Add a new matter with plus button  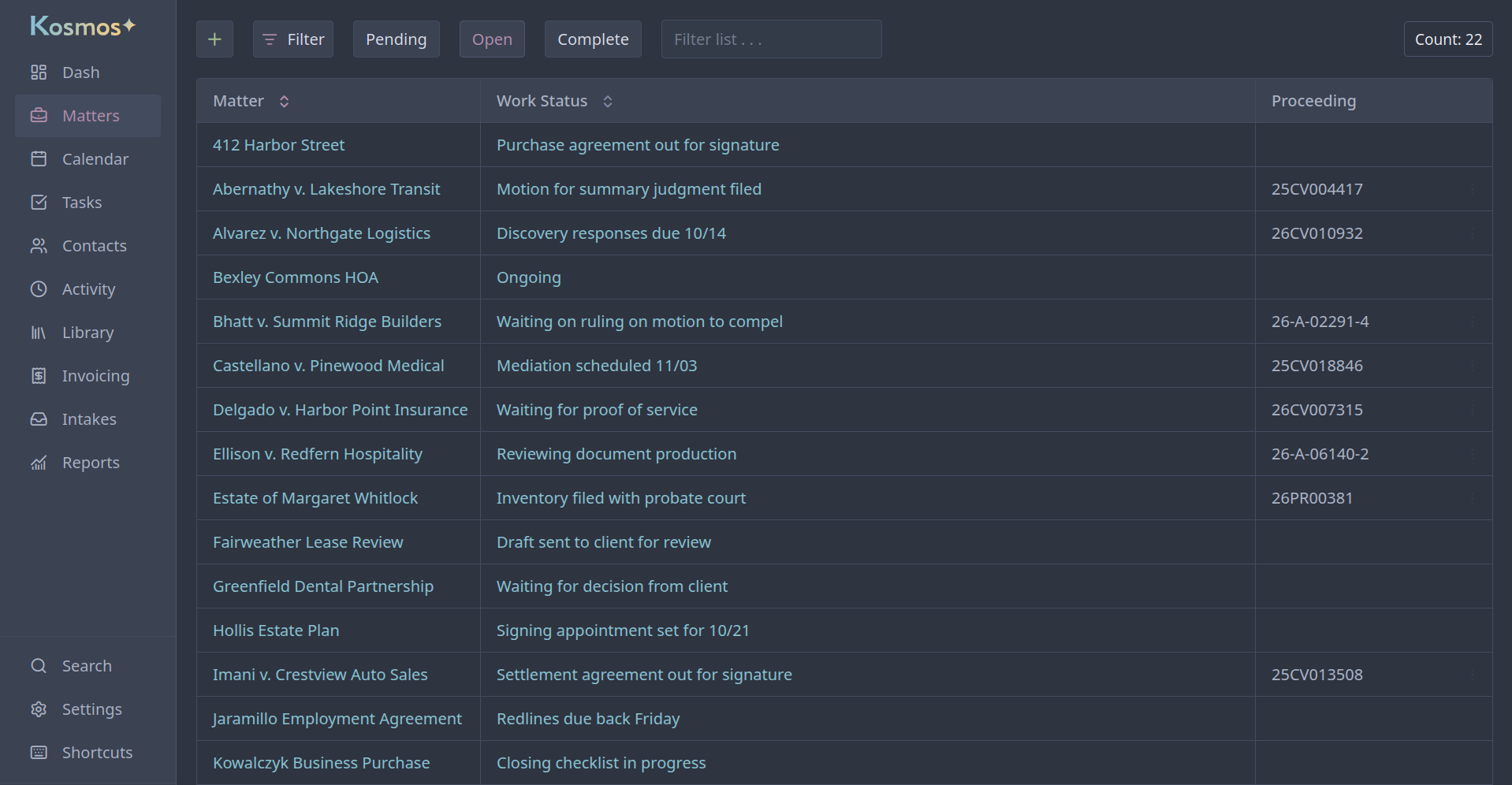pyautogui.click(x=214, y=39)
